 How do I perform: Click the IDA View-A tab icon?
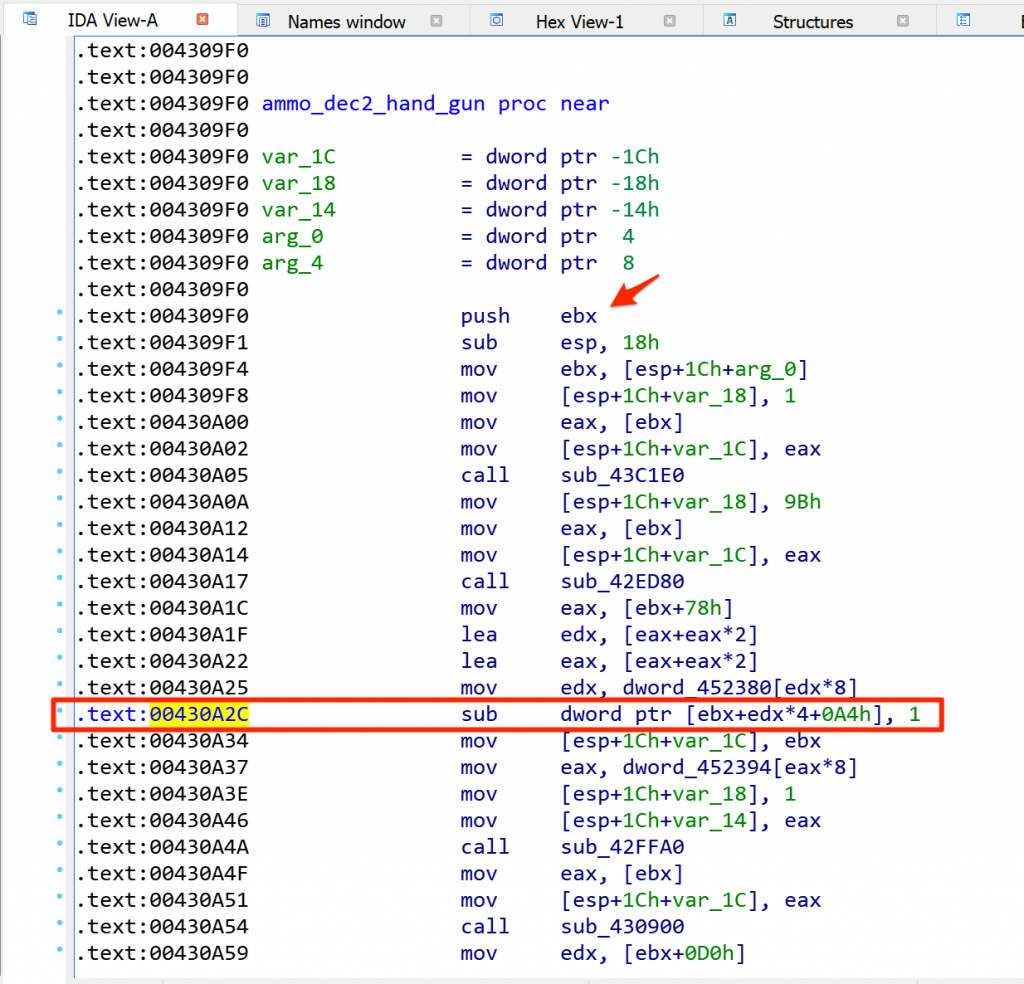point(30,19)
